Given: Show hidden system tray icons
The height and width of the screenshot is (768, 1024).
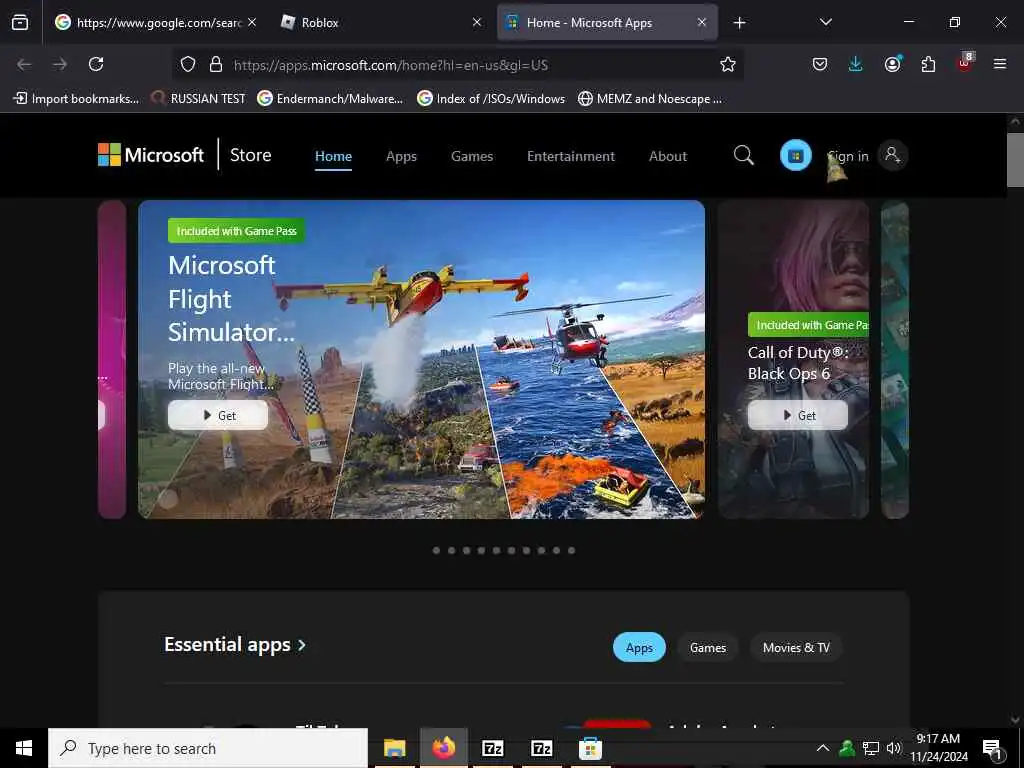Looking at the screenshot, I should [x=823, y=748].
